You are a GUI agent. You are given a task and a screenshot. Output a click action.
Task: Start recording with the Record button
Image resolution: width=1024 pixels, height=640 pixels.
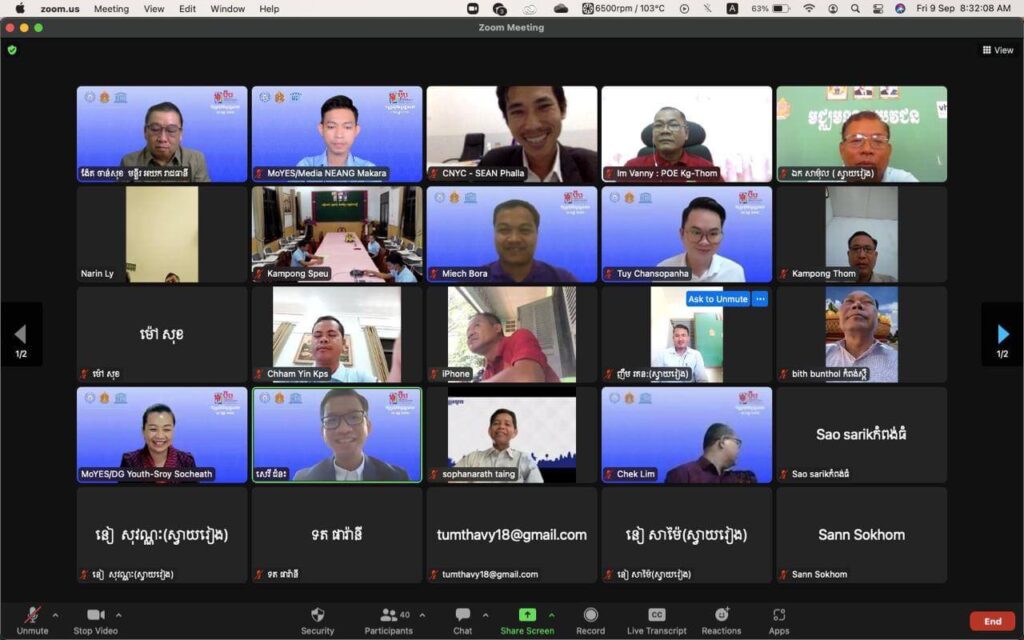[x=590, y=615]
